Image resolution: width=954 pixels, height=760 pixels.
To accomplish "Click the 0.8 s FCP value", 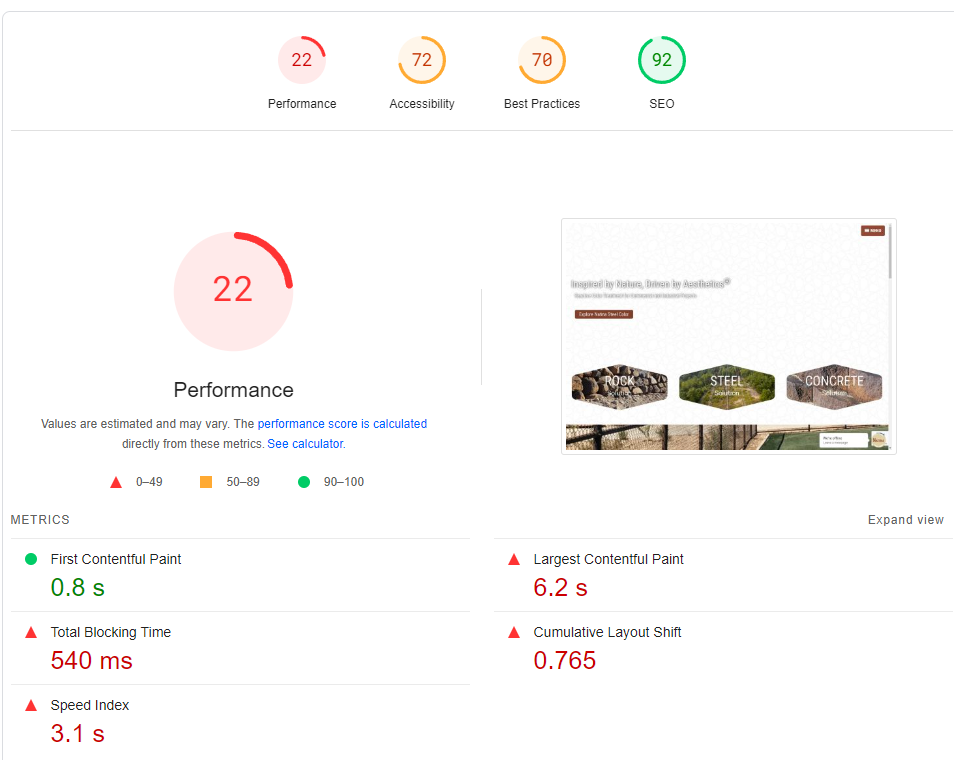I will (77, 587).
